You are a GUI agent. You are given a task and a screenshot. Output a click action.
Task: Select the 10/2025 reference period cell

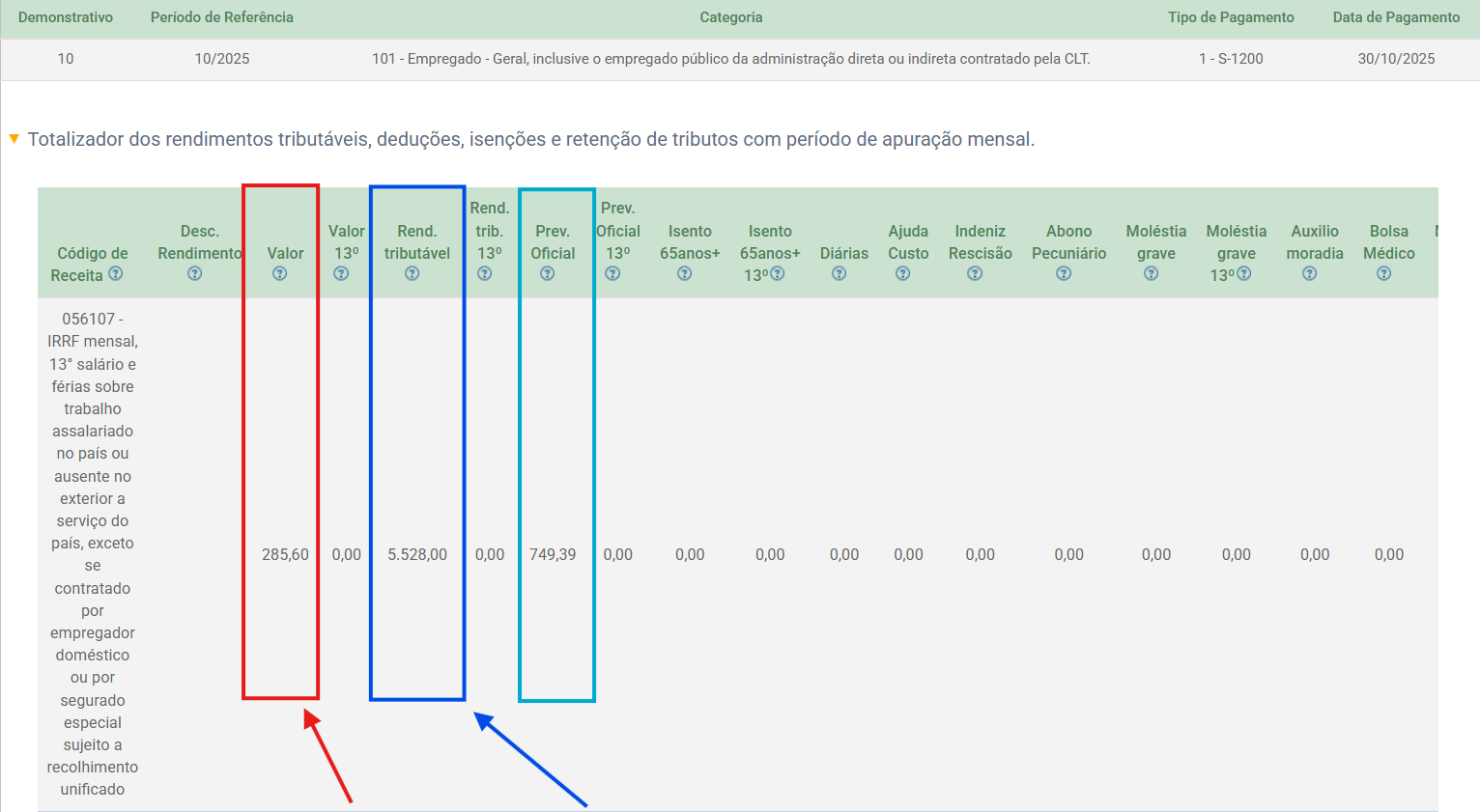coord(222,59)
